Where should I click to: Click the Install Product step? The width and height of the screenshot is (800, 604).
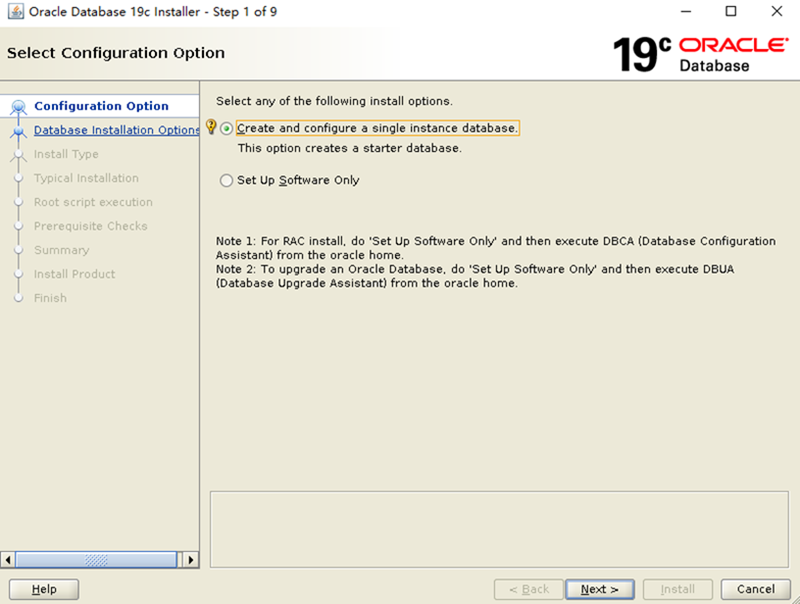(x=74, y=274)
